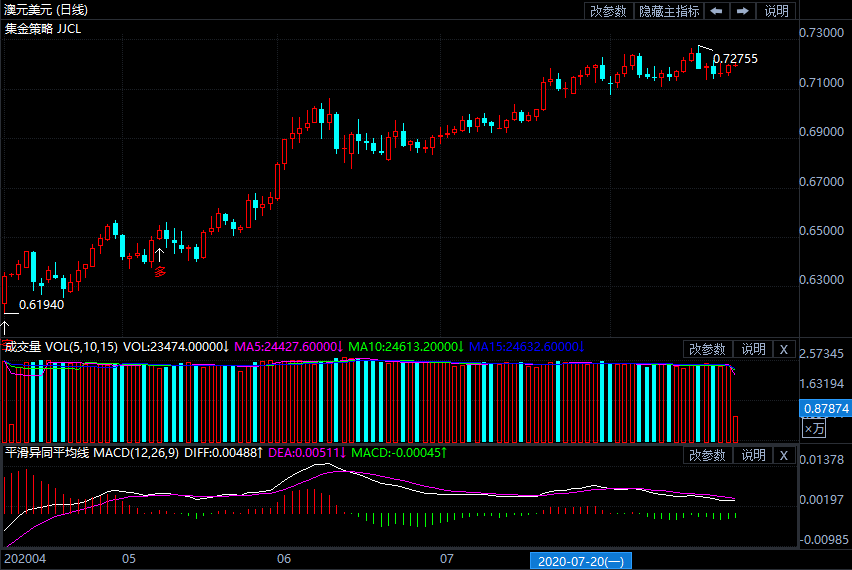Image resolution: width=852 pixels, height=570 pixels.
Task: Click the 2020-07-20 date marker on timeline
Action: pyautogui.click(x=580, y=561)
